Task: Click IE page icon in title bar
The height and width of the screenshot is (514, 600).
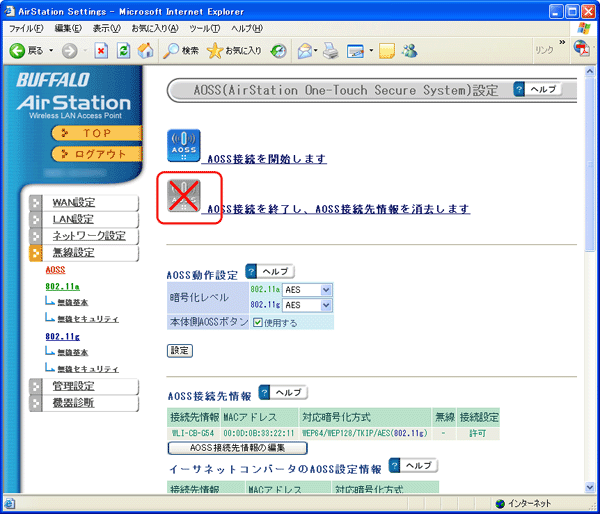Action: click(9, 11)
